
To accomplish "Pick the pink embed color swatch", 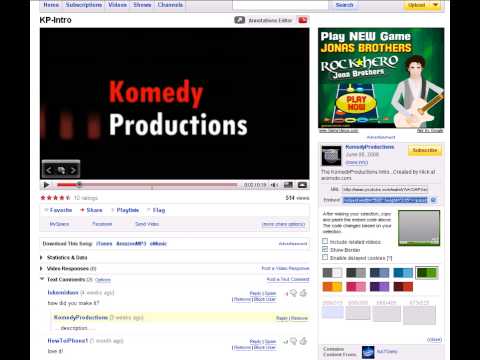I will pos(356,287).
